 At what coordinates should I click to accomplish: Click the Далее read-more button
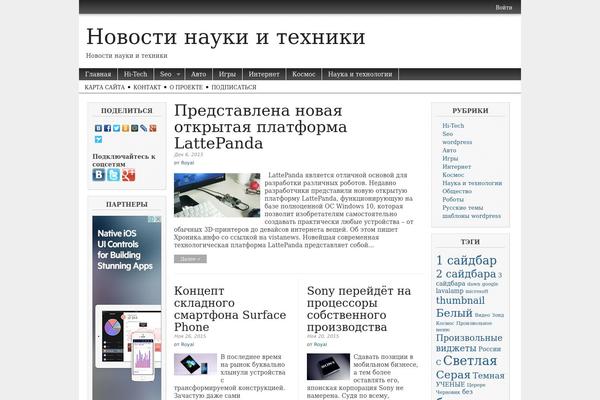pyautogui.click(x=190, y=259)
